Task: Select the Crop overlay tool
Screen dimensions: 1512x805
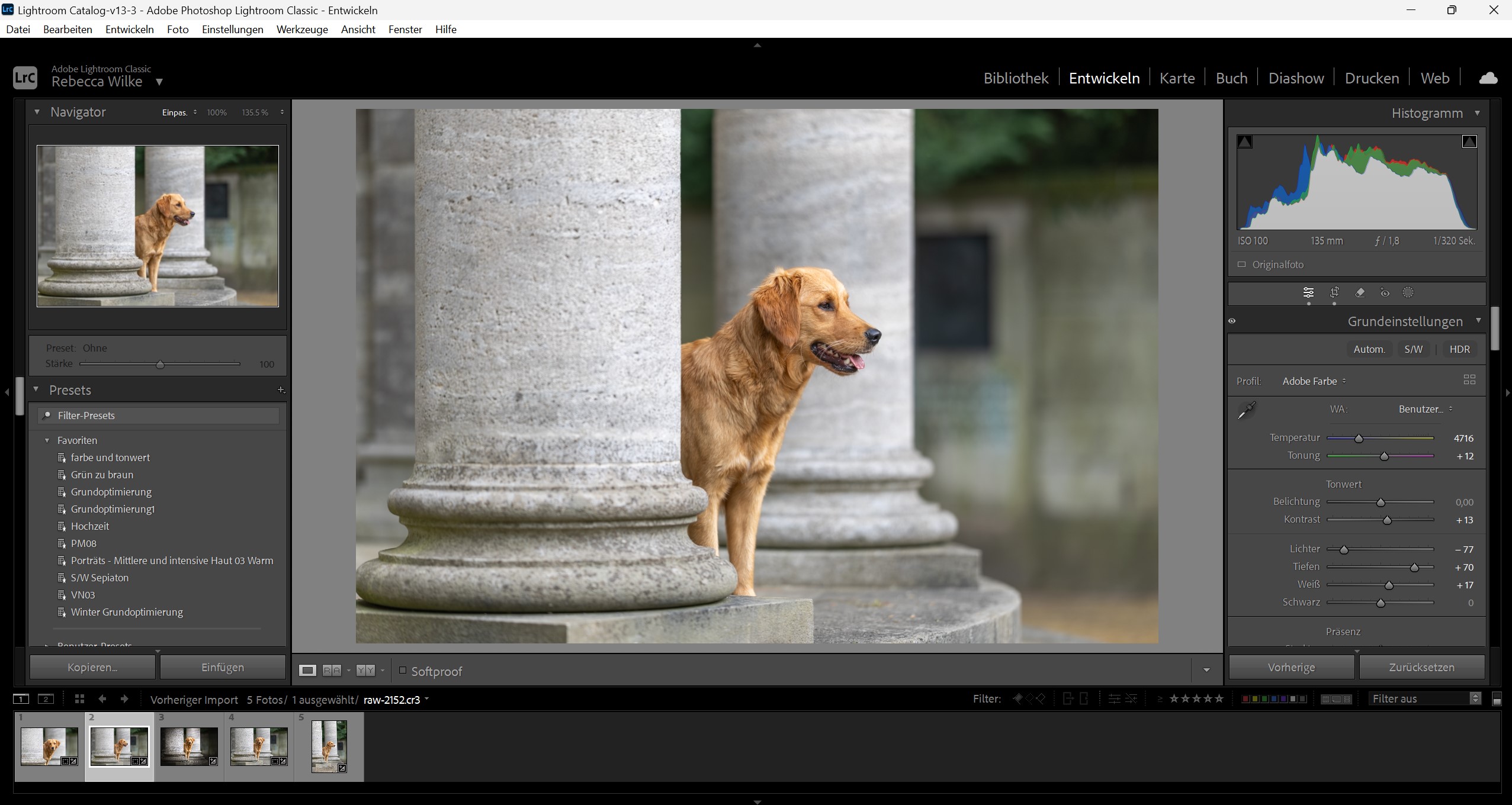Action: tap(1334, 292)
